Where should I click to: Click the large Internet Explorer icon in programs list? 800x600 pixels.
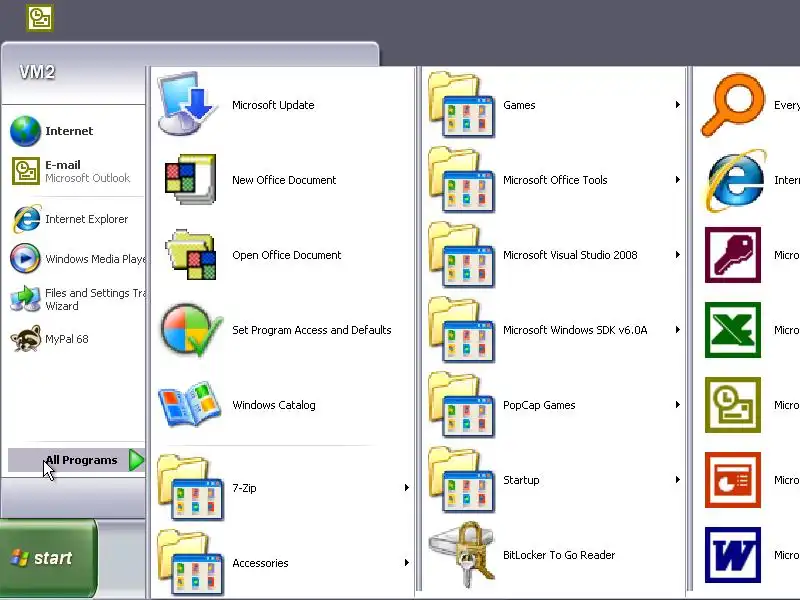[735, 180]
